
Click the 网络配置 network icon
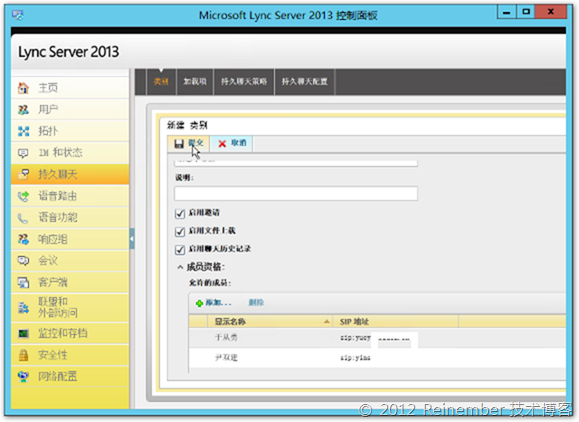(23, 377)
